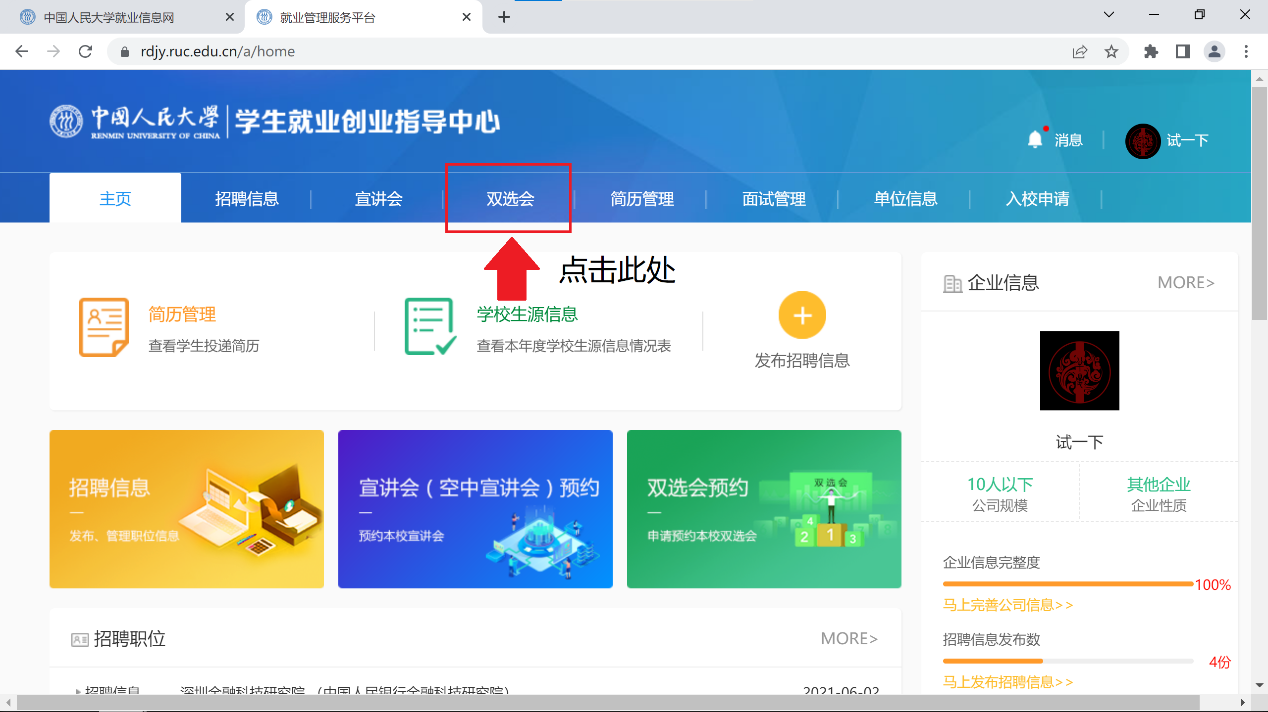Click the address bar URL field
The image size is (1268, 712).
[x=600, y=51]
